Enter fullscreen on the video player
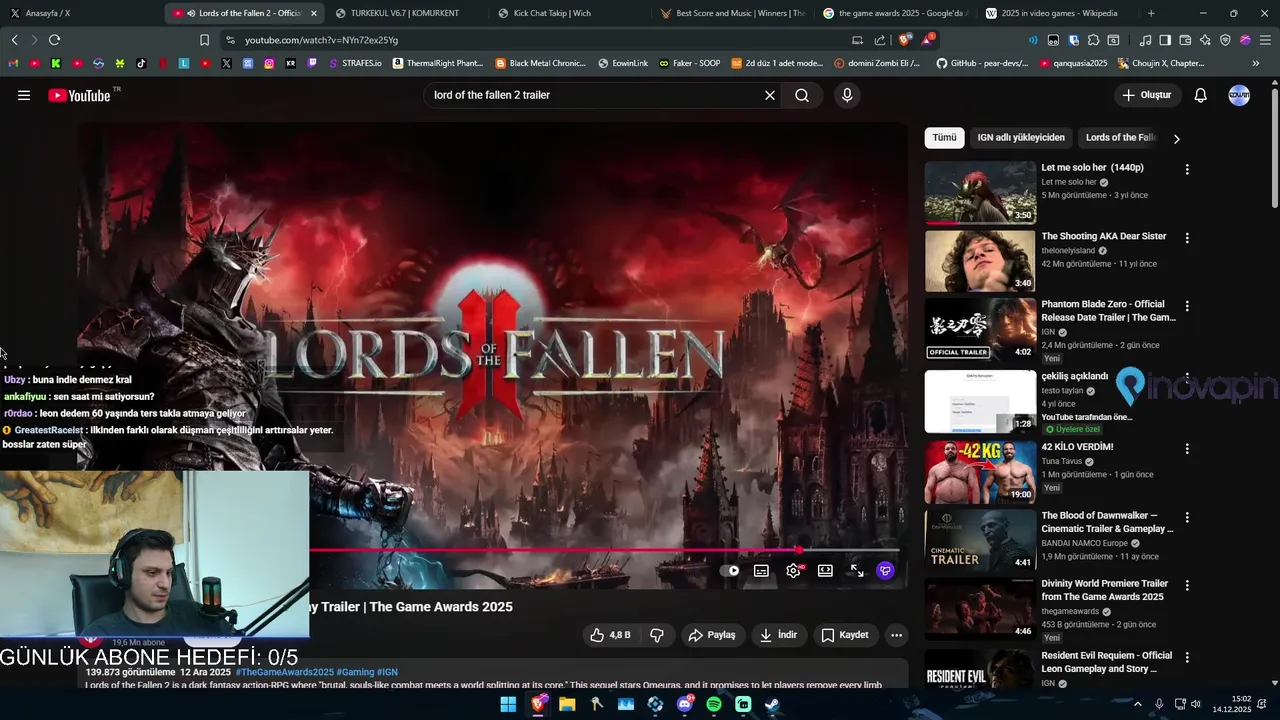1280x720 pixels. click(857, 570)
